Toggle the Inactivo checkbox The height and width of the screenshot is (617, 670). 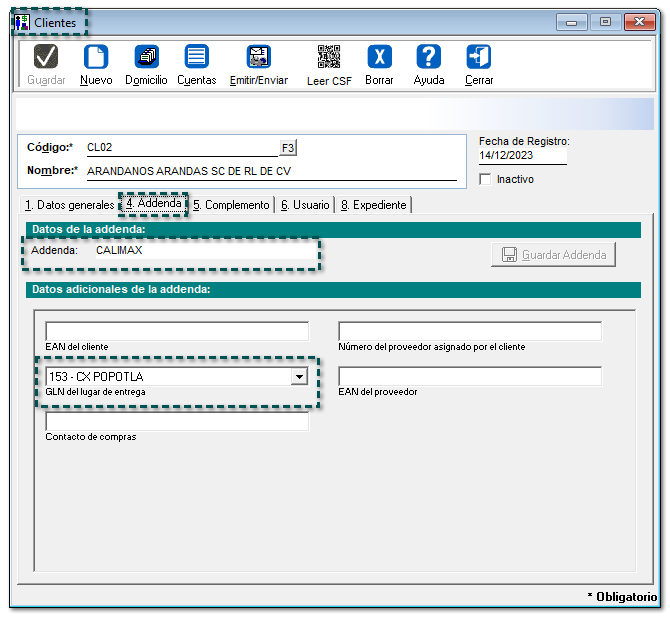[x=486, y=180]
